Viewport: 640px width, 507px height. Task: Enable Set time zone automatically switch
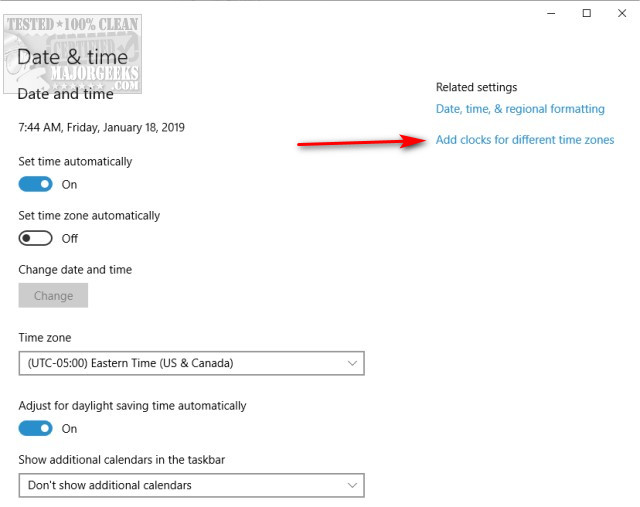[35, 238]
